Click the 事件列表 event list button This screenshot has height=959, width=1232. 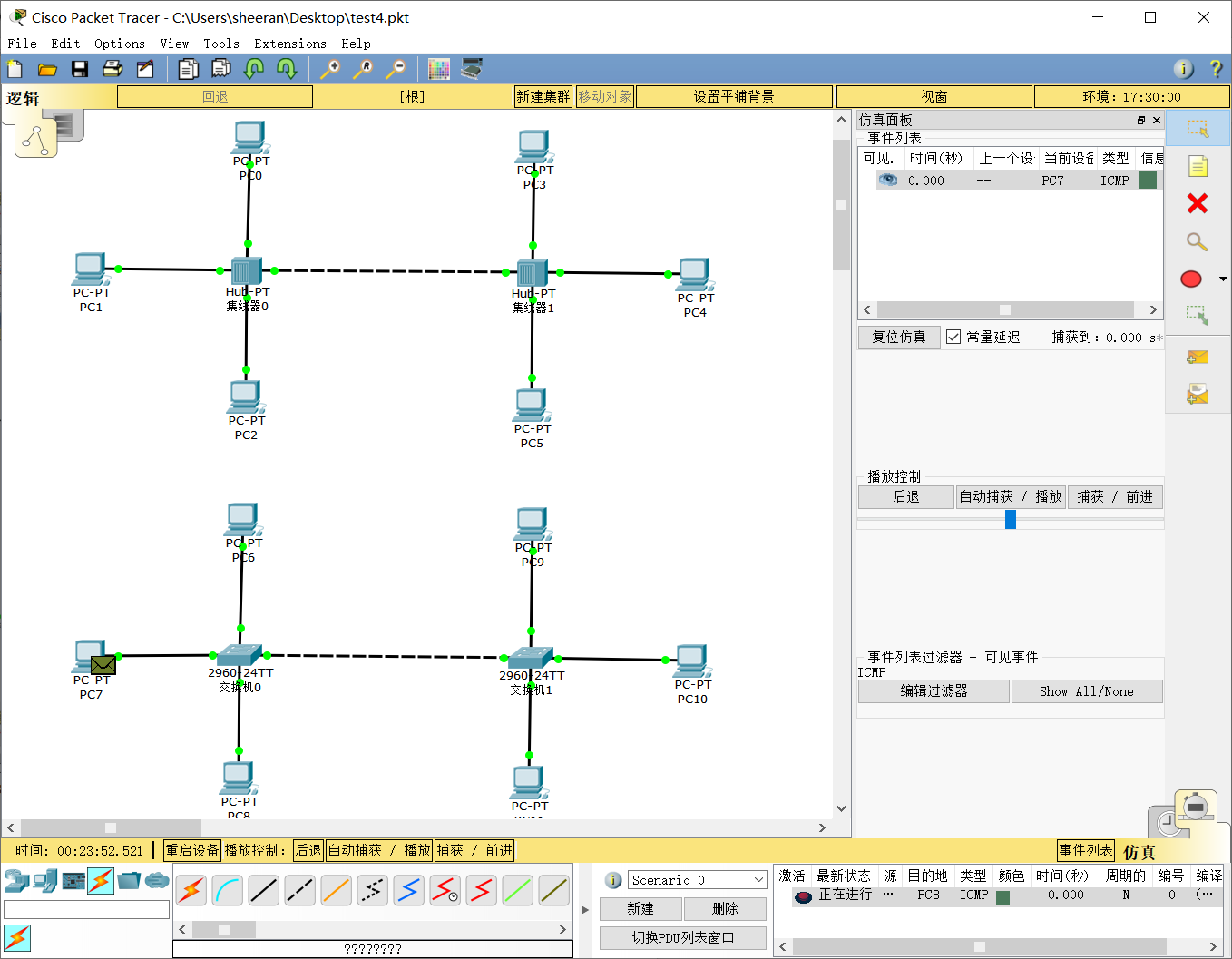pyautogui.click(x=1086, y=850)
